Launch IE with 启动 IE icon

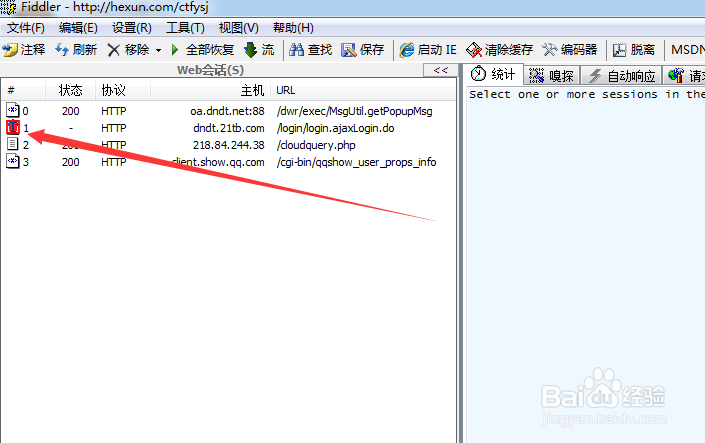pos(406,49)
